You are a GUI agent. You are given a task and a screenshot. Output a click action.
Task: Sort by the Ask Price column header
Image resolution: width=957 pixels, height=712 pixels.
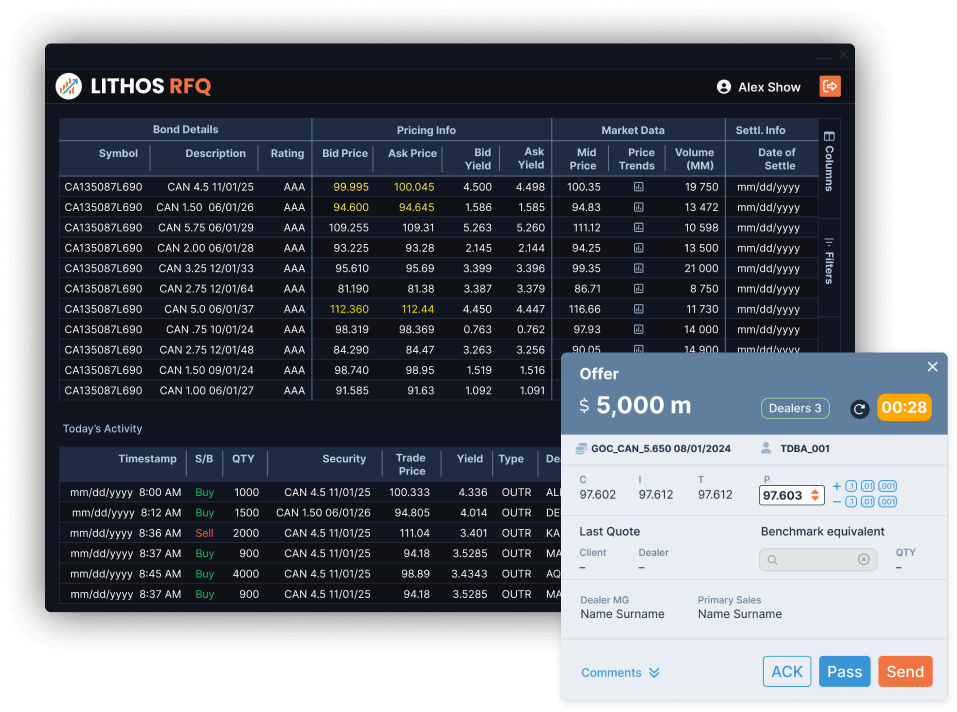click(x=413, y=153)
